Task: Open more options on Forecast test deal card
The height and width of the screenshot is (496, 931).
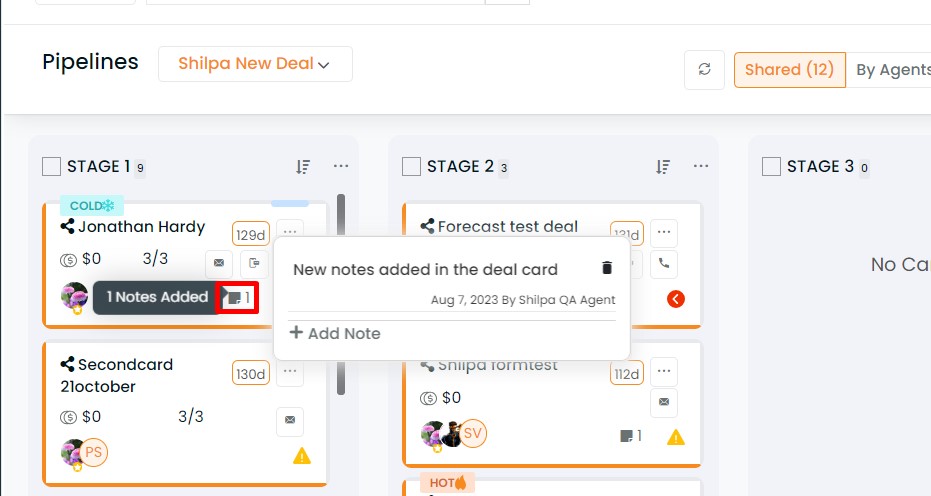Action: [x=664, y=233]
